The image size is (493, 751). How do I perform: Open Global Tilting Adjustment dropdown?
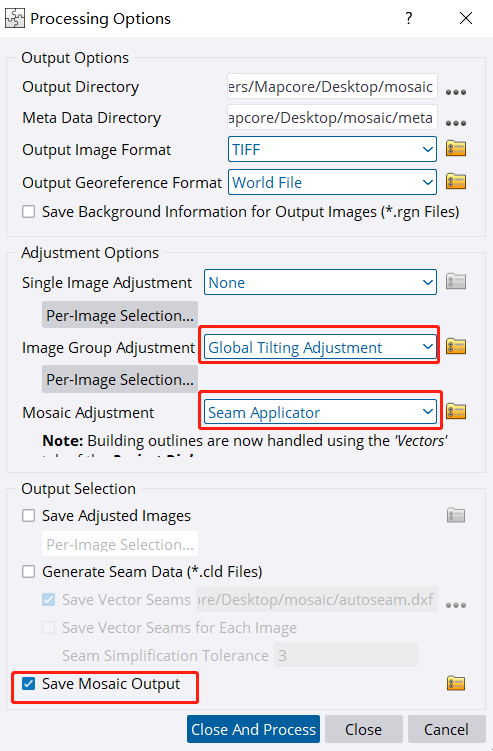[320, 347]
